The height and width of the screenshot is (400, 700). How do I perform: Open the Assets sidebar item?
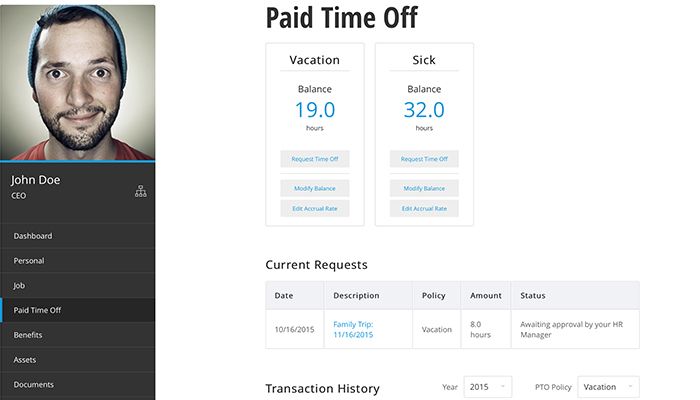(x=25, y=359)
